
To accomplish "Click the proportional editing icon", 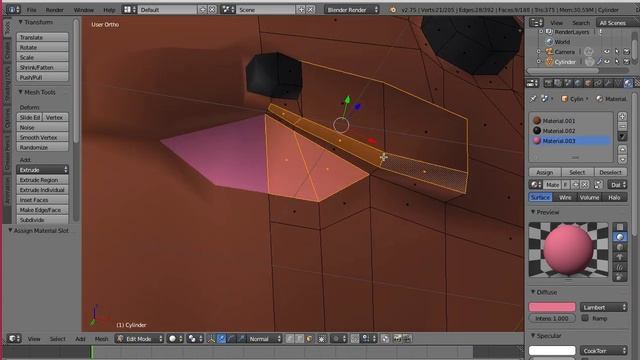I will click(338, 339).
